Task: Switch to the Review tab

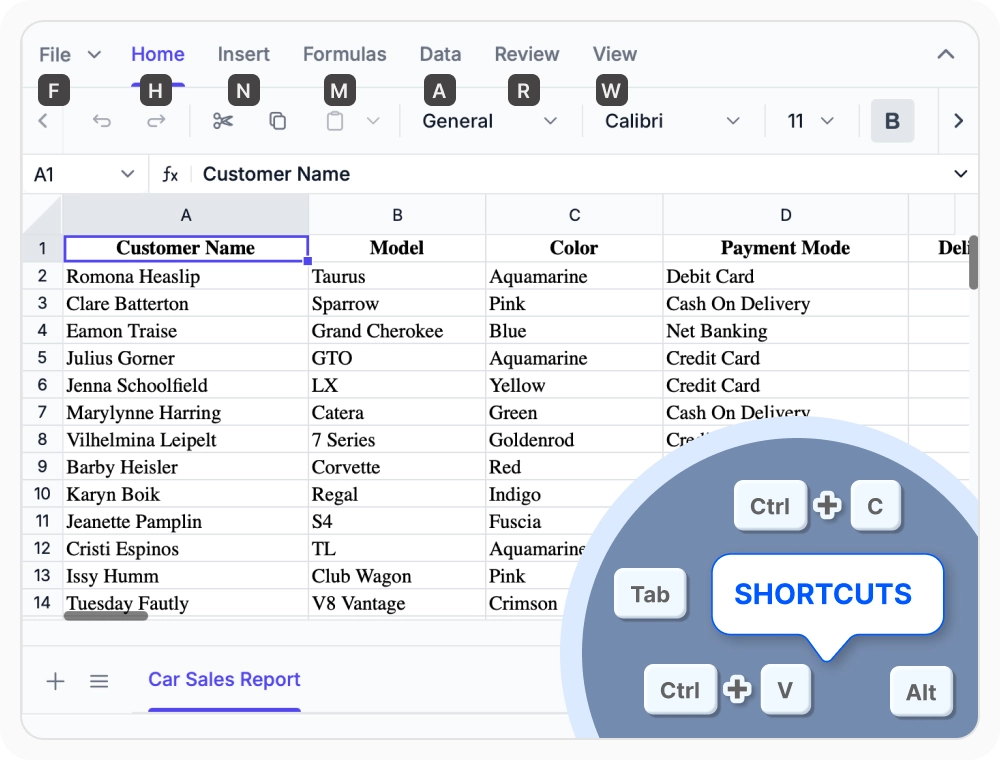Action: tap(527, 55)
